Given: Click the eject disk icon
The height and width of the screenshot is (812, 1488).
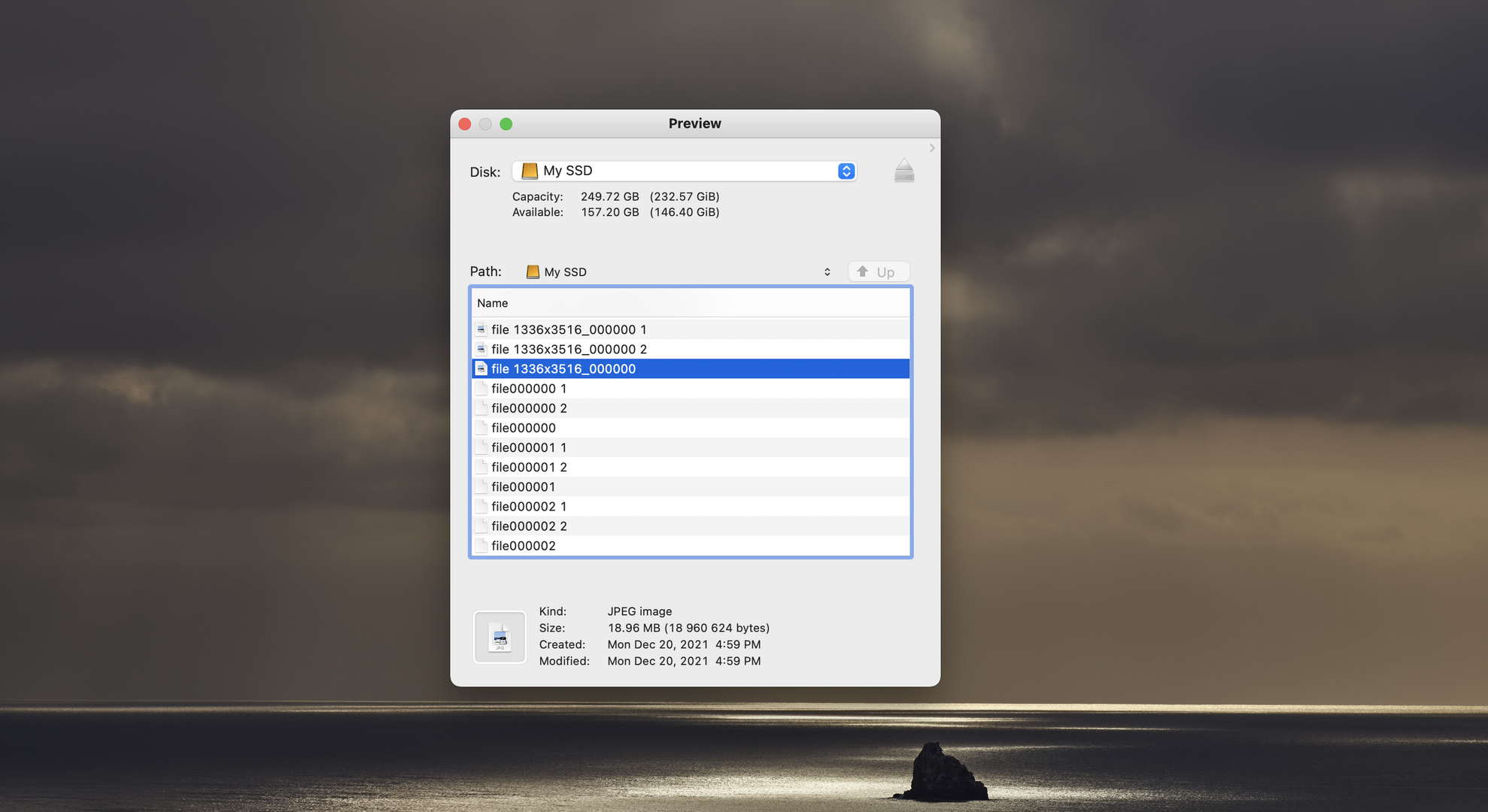Looking at the screenshot, I should point(904,171).
